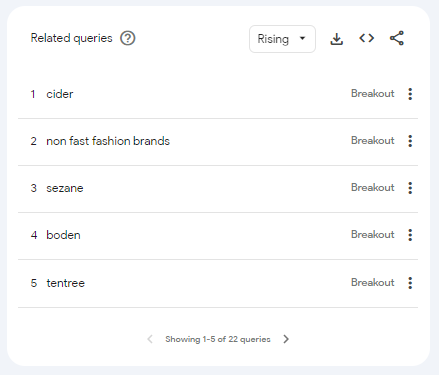This screenshot has height=375, width=439.
Task: Open more options for sezane
Action: pos(410,188)
